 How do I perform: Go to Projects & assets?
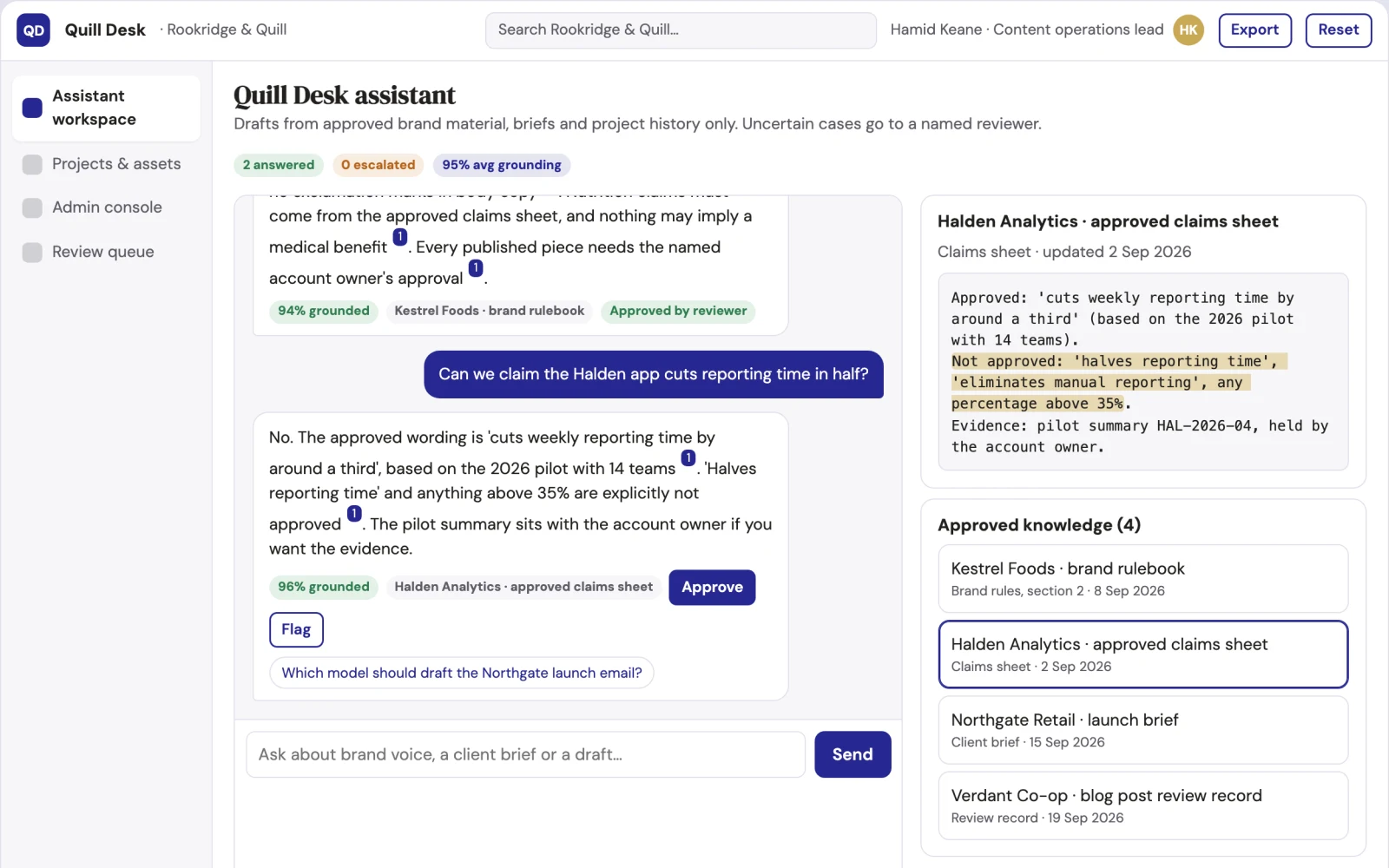click(106, 164)
